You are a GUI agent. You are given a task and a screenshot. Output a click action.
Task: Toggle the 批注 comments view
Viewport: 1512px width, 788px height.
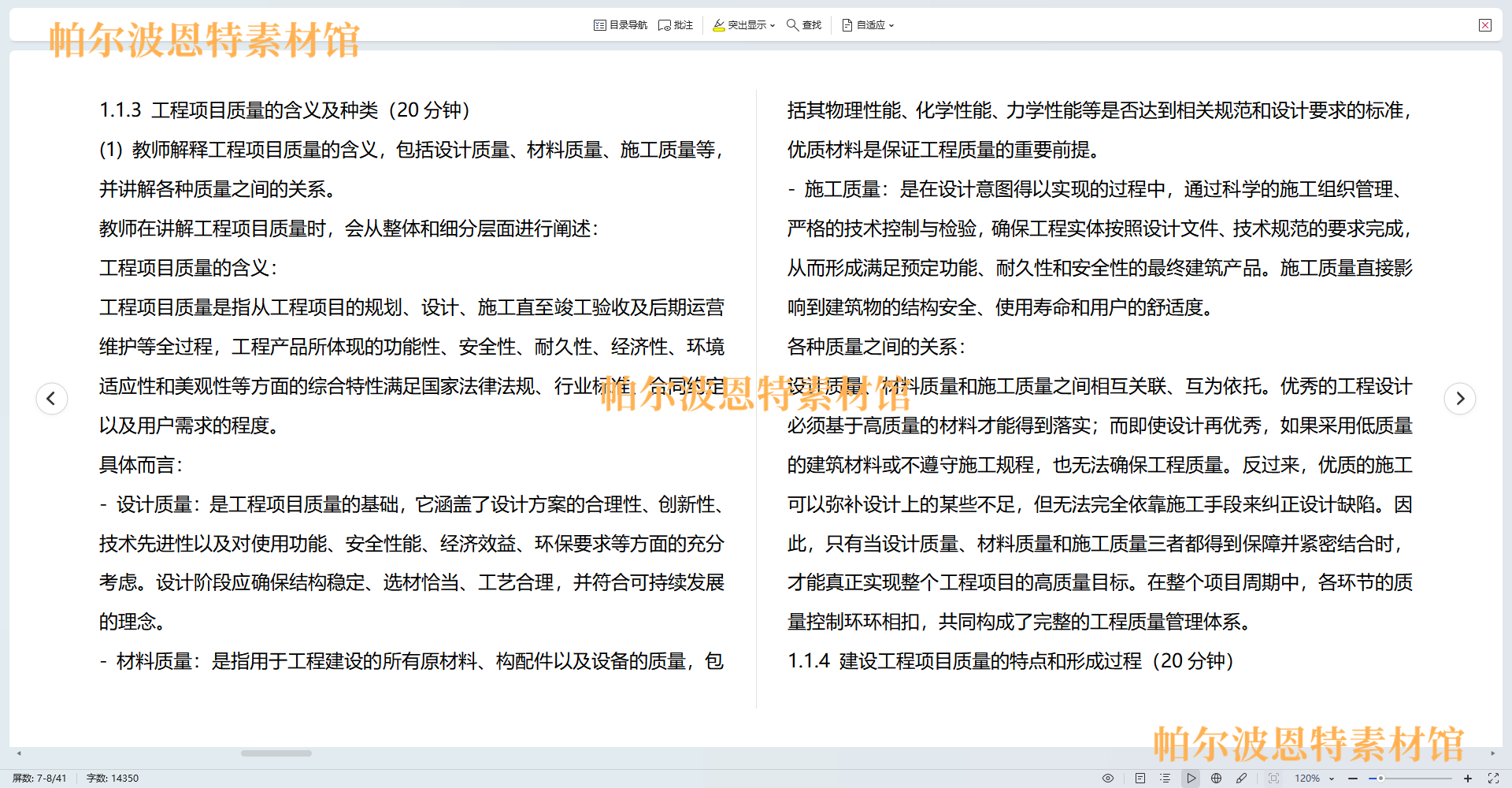676,25
